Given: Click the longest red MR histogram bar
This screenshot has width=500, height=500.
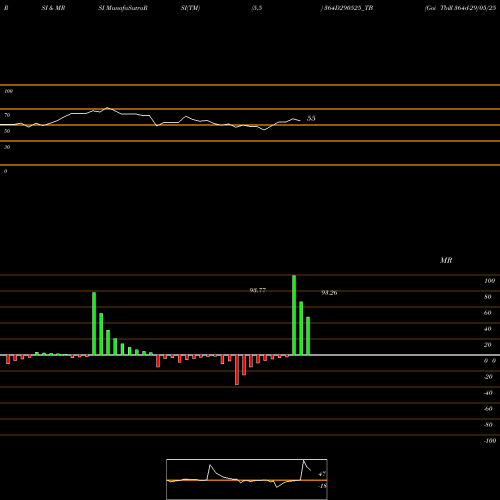Looking at the screenshot, I should (x=237, y=370).
